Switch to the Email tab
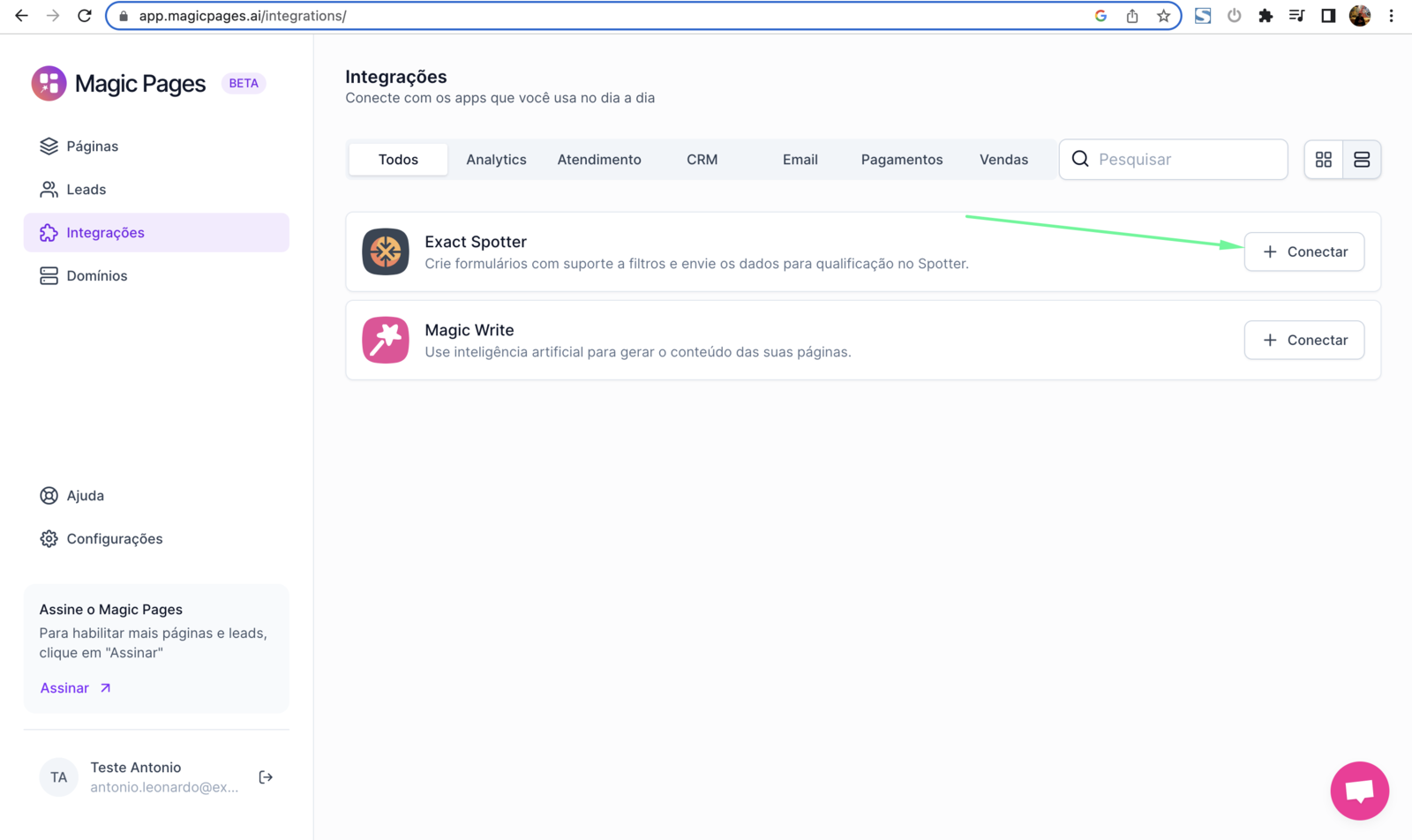The width and height of the screenshot is (1412, 840). [x=800, y=160]
